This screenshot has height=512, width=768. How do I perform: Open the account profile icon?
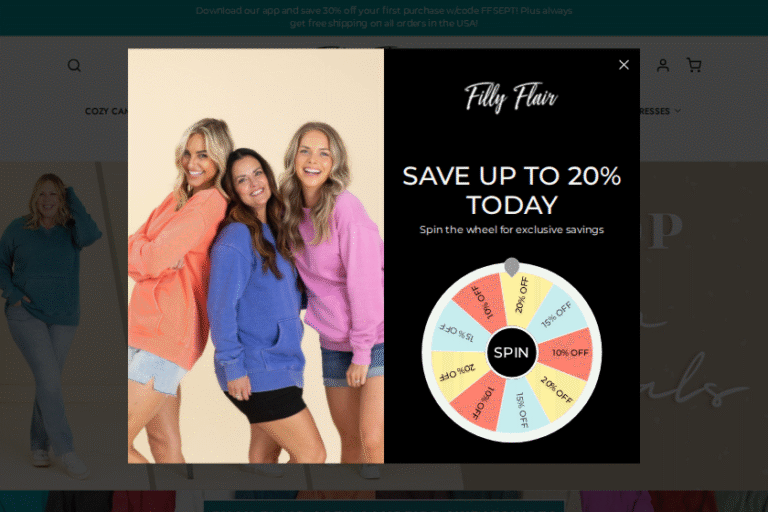coord(663,65)
